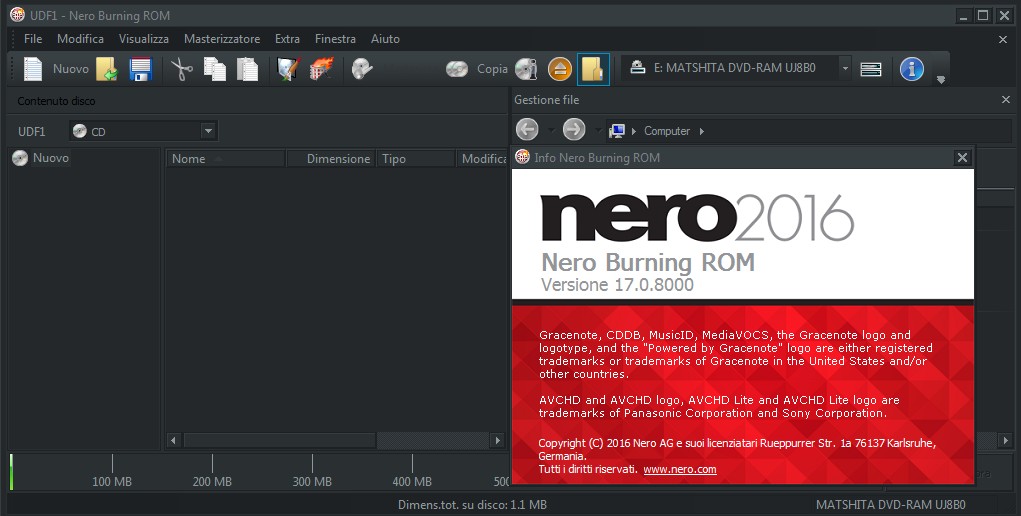Click the file list right scroll arrow
The height and width of the screenshot is (516, 1021).
[497, 440]
